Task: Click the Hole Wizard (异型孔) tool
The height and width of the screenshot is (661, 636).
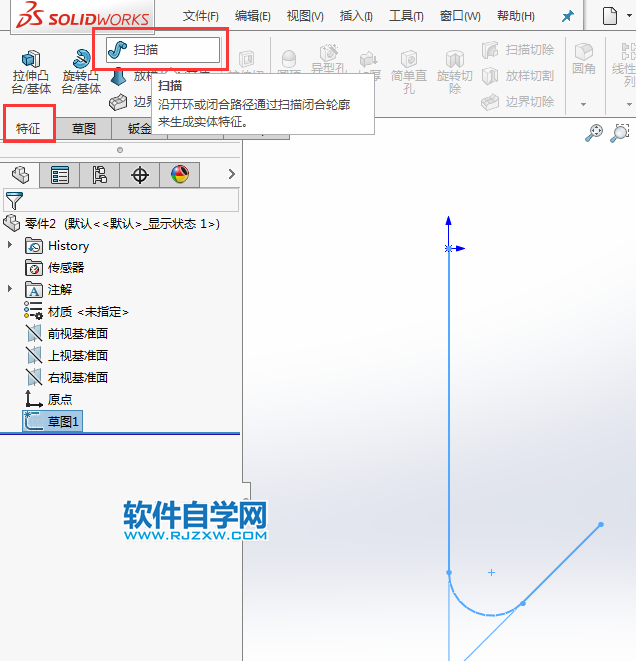Action: click(329, 58)
